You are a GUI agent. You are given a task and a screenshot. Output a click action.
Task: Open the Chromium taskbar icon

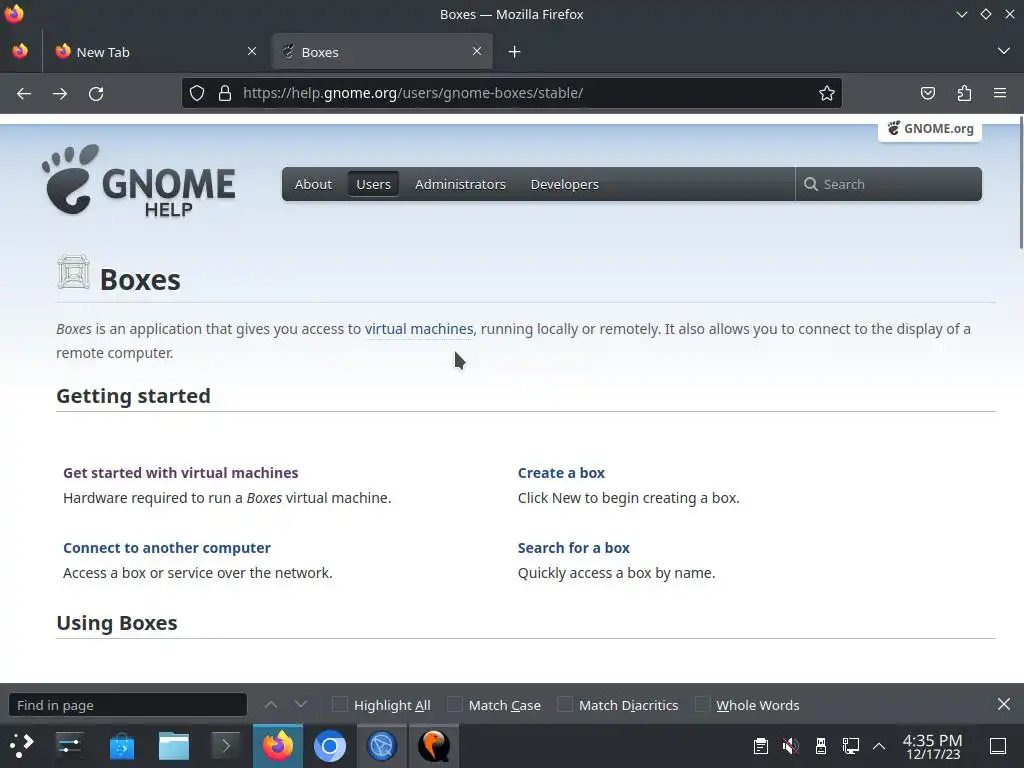click(x=330, y=746)
